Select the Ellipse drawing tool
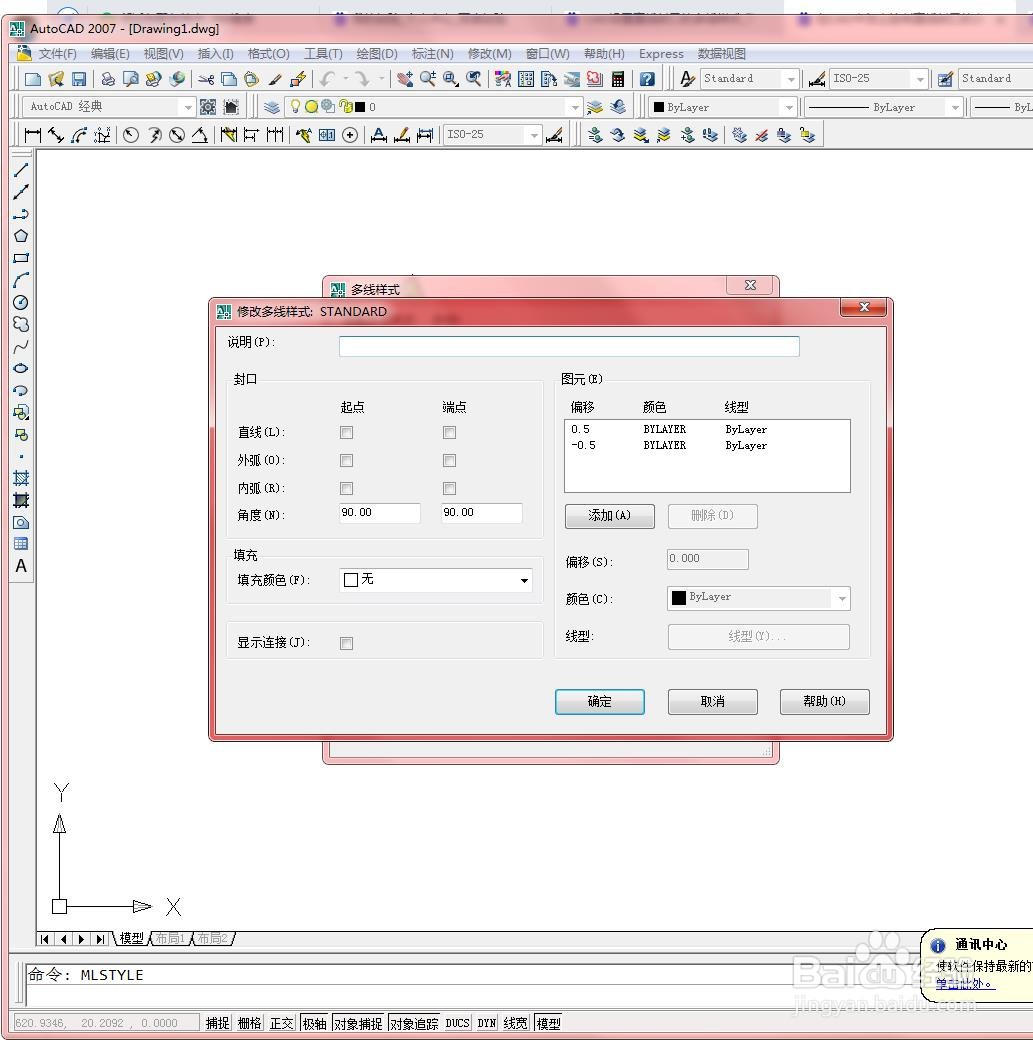1033x1040 pixels. pyautogui.click(x=21, y=368)
